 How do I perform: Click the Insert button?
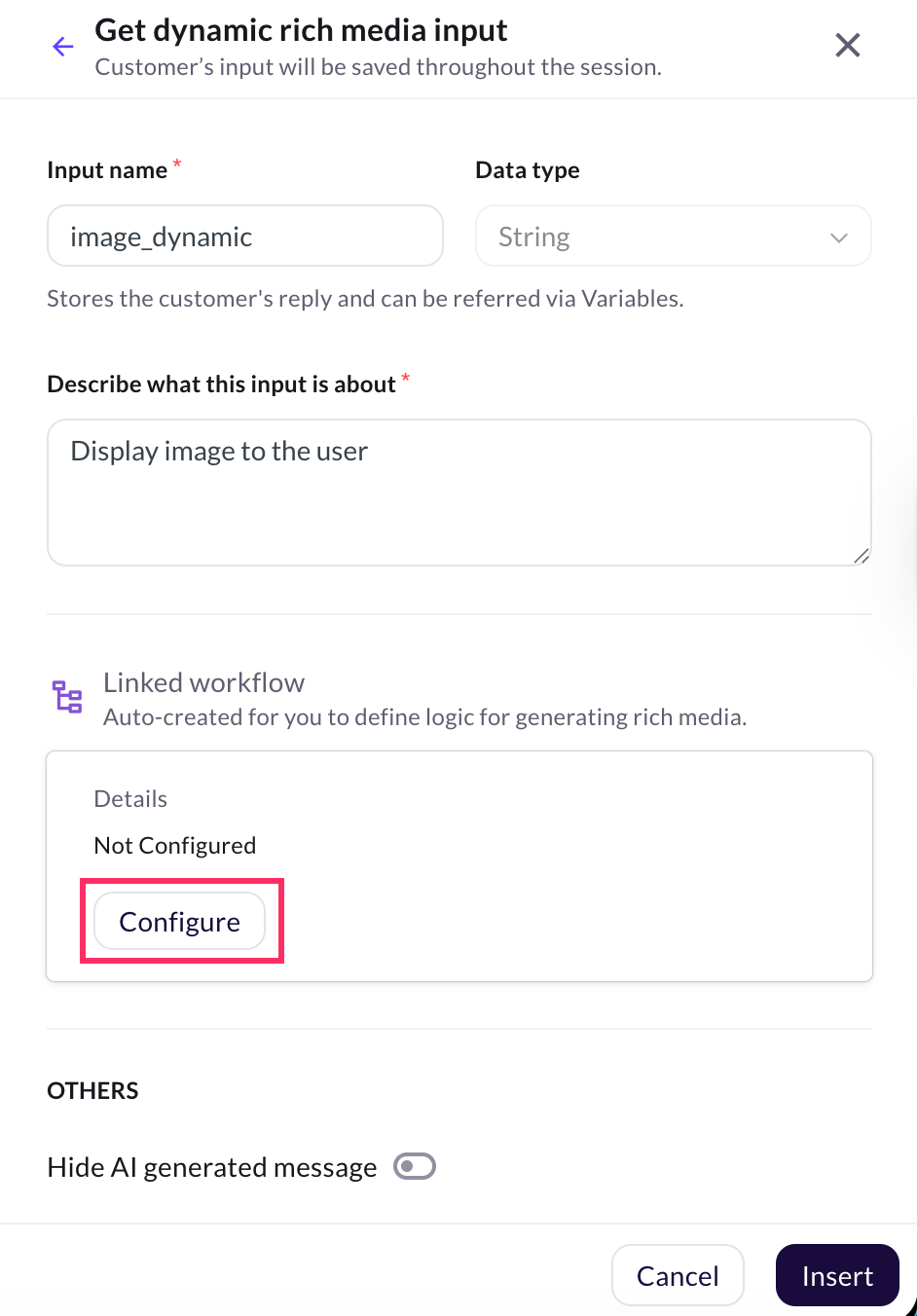pyautogui.click(x=836, y=1275)
